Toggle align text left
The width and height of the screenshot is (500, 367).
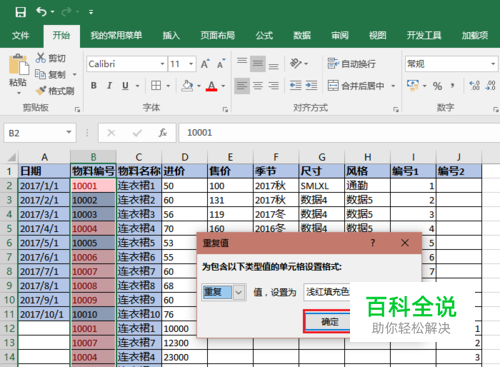tap(242, 86)
